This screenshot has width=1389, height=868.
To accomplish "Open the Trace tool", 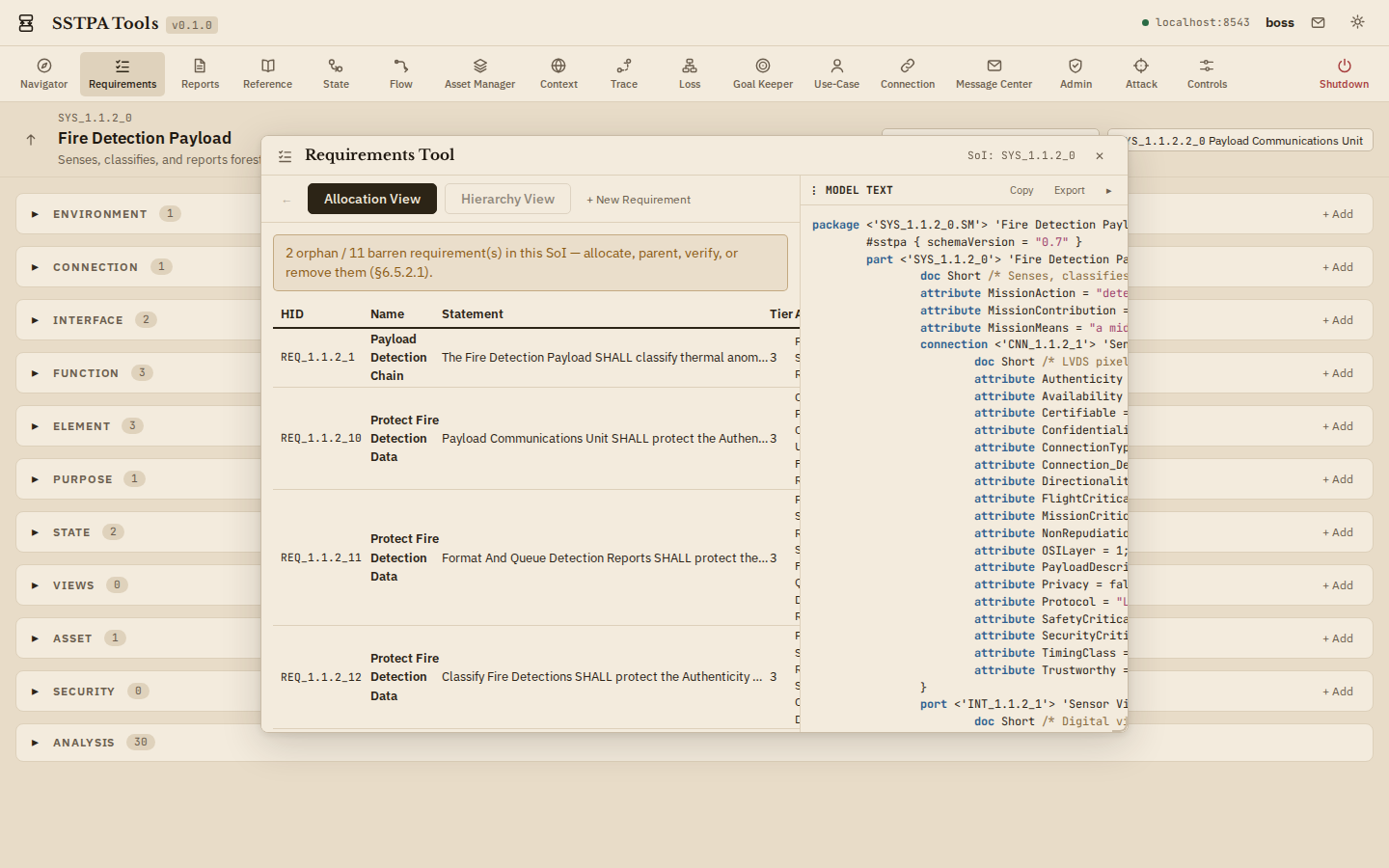I will tap(624, 74).
